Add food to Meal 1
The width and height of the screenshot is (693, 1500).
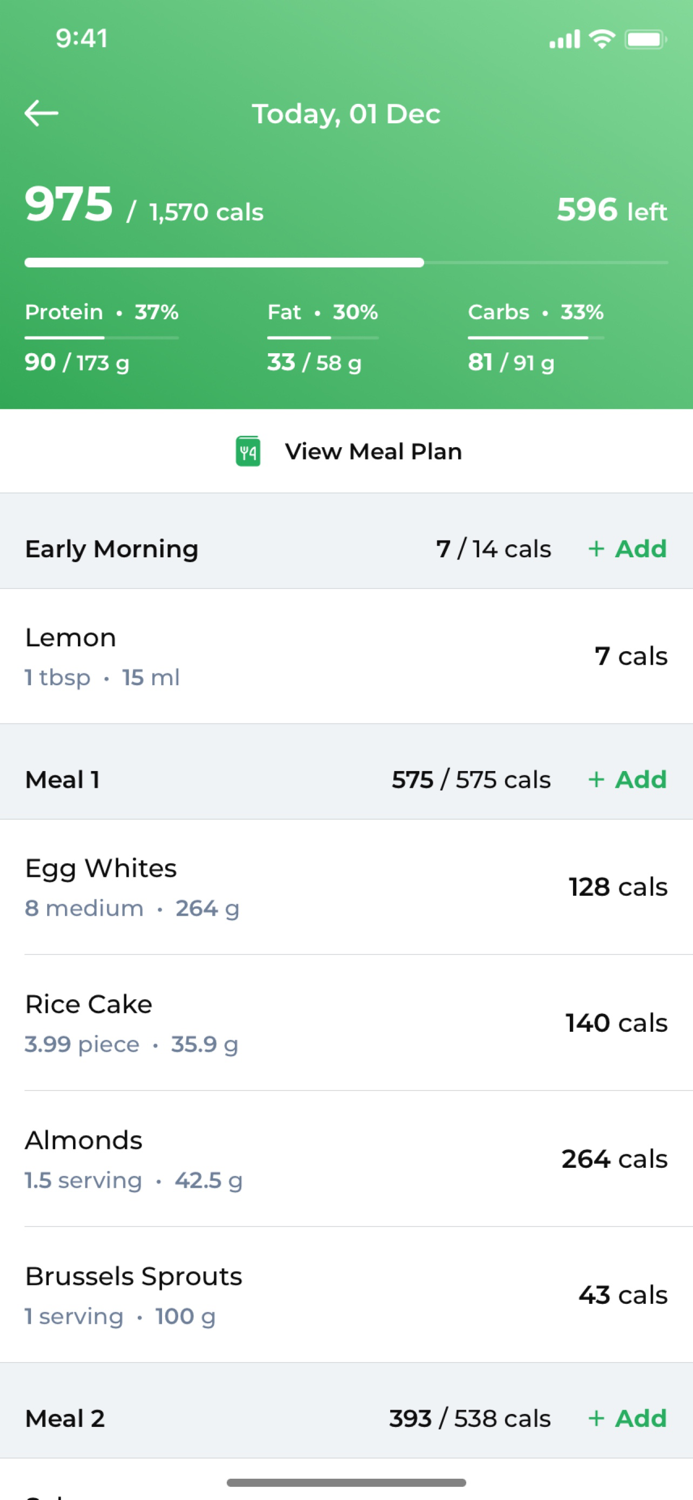(627, 780)
